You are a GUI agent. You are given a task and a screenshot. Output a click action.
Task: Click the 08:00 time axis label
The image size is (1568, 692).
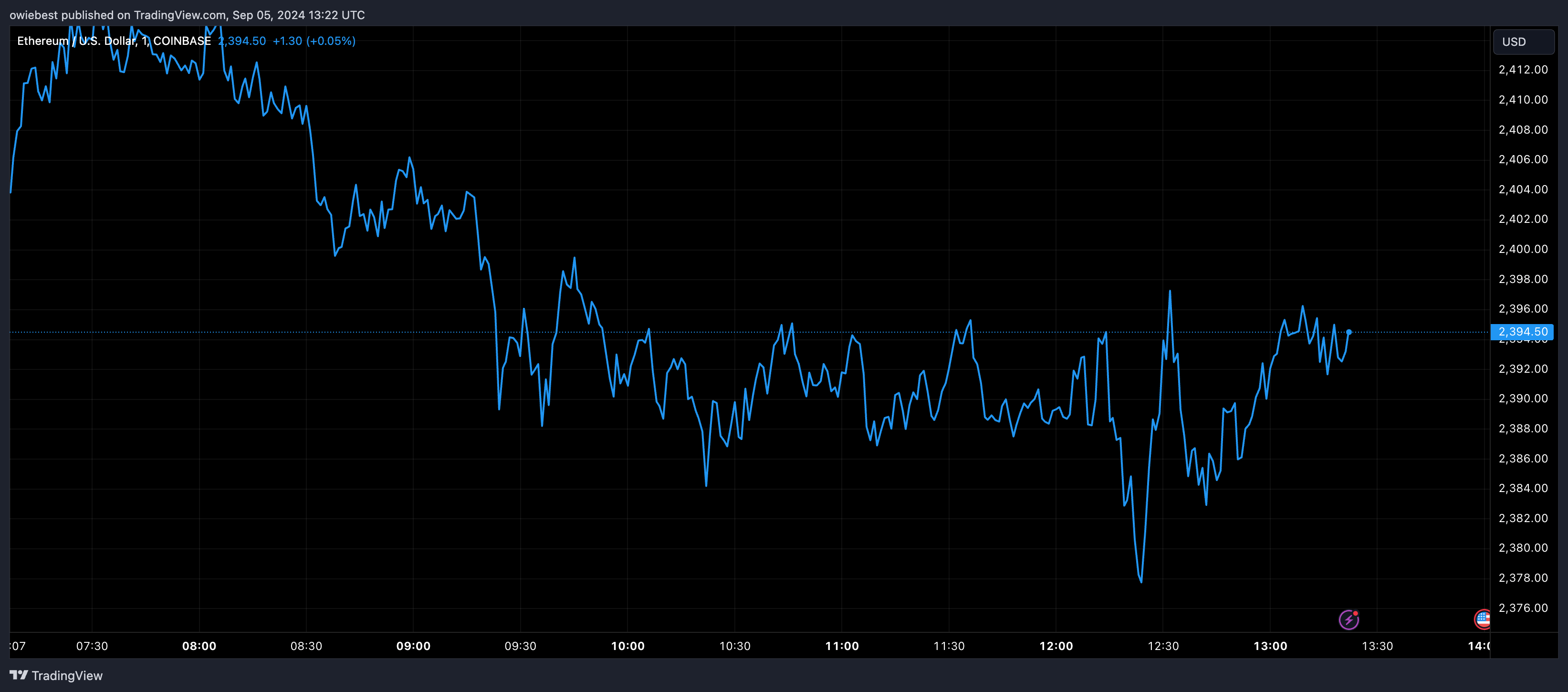[x=199, y=646]
